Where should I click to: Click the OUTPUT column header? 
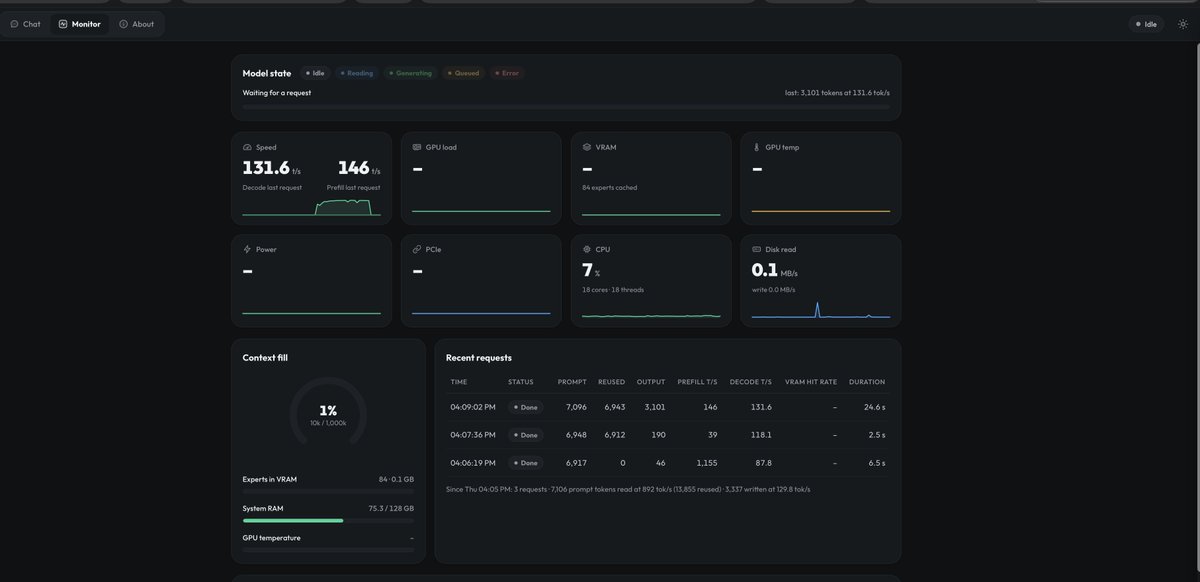click(x=651, y=382)
